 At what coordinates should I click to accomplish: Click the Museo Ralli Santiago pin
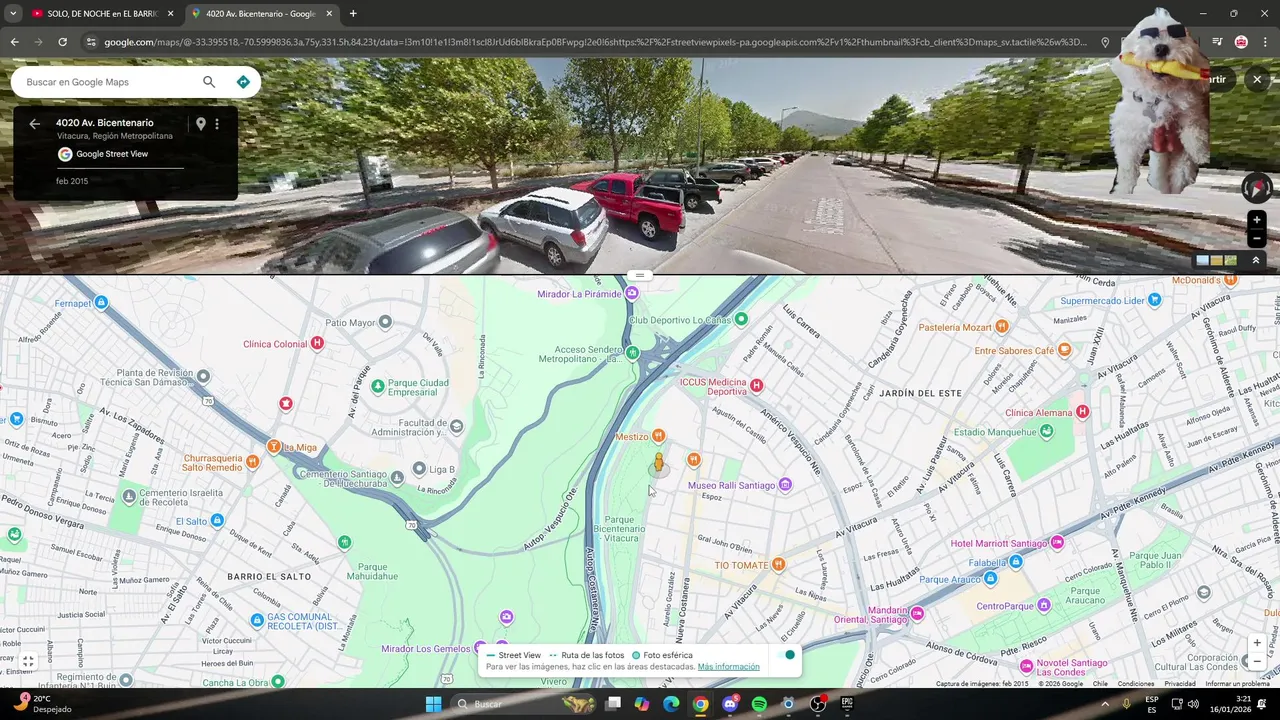pos(785,485)
